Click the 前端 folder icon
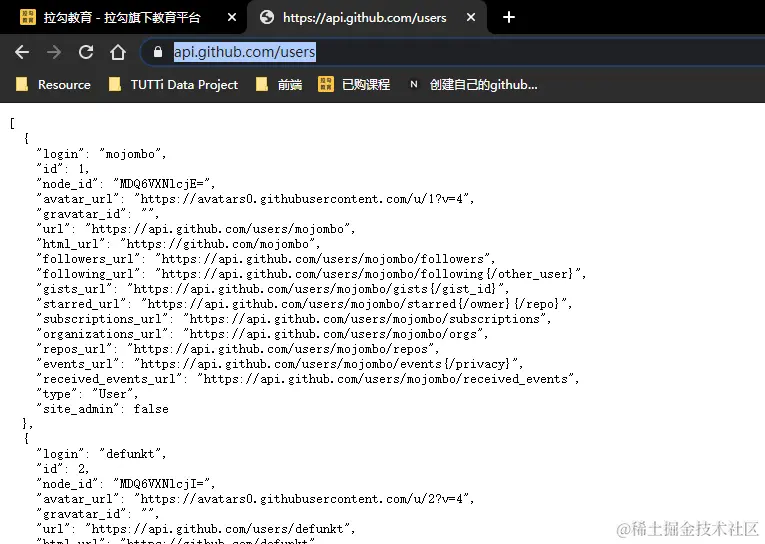Screen dimensions: 765x544 [262, 84]
